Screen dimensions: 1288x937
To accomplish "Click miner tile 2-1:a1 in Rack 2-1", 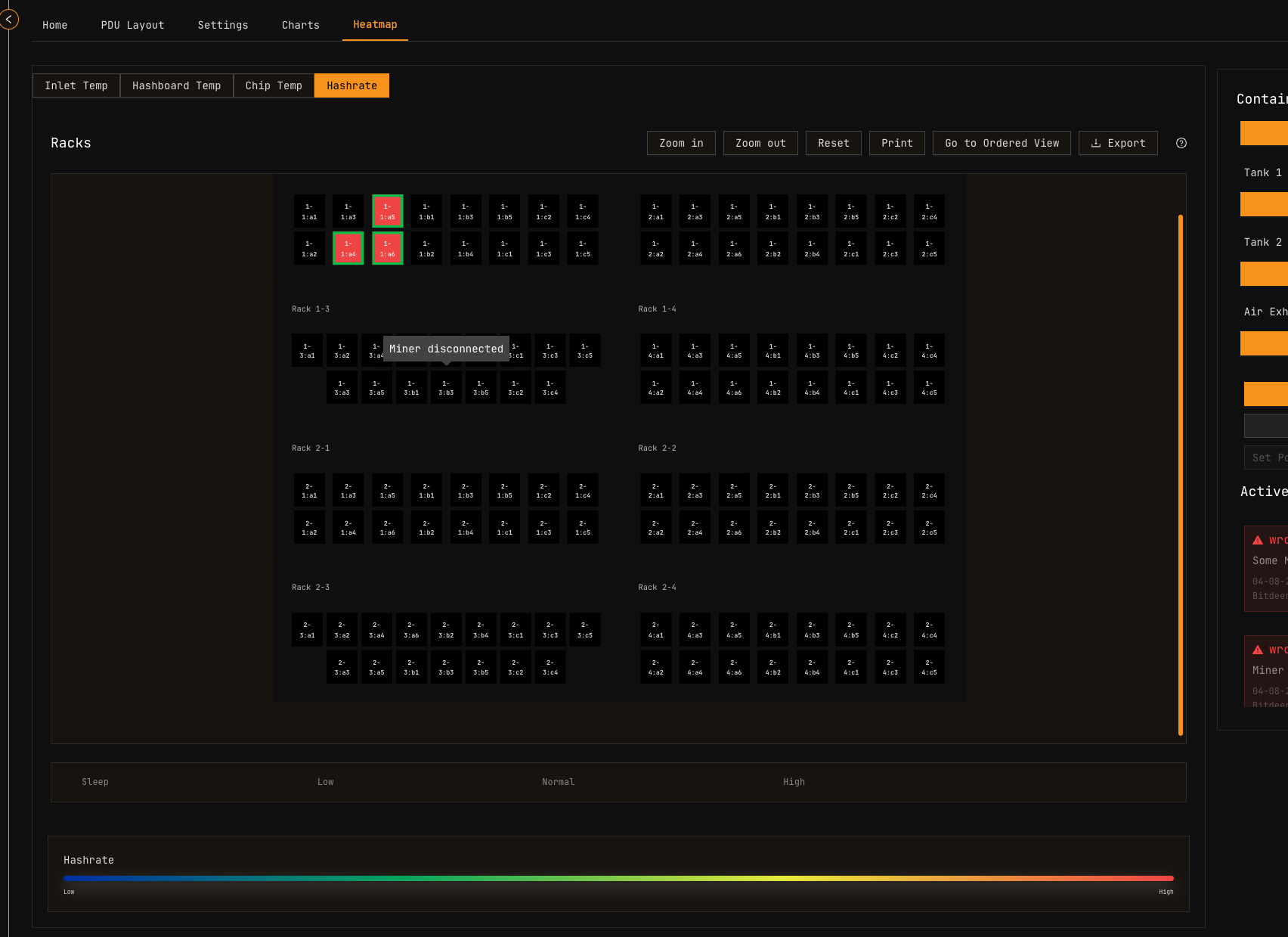I will tap(308, 490).
